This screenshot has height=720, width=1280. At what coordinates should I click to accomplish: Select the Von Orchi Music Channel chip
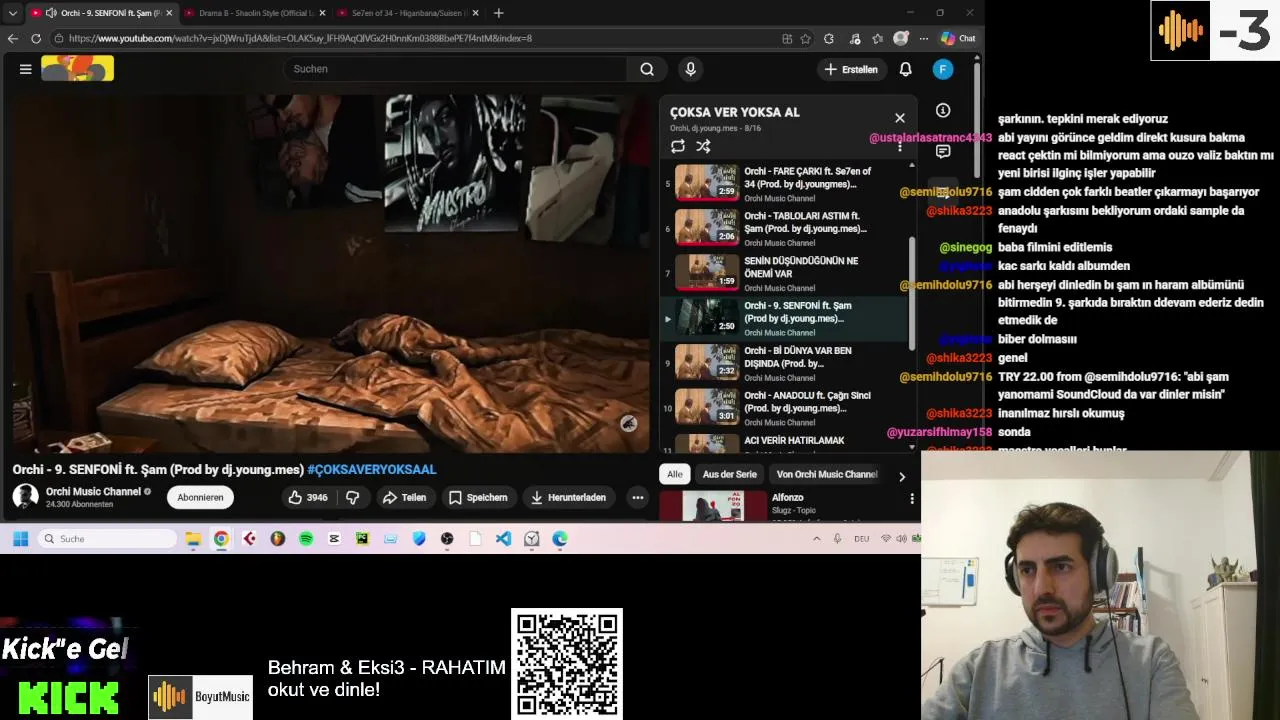coord(827,474)
